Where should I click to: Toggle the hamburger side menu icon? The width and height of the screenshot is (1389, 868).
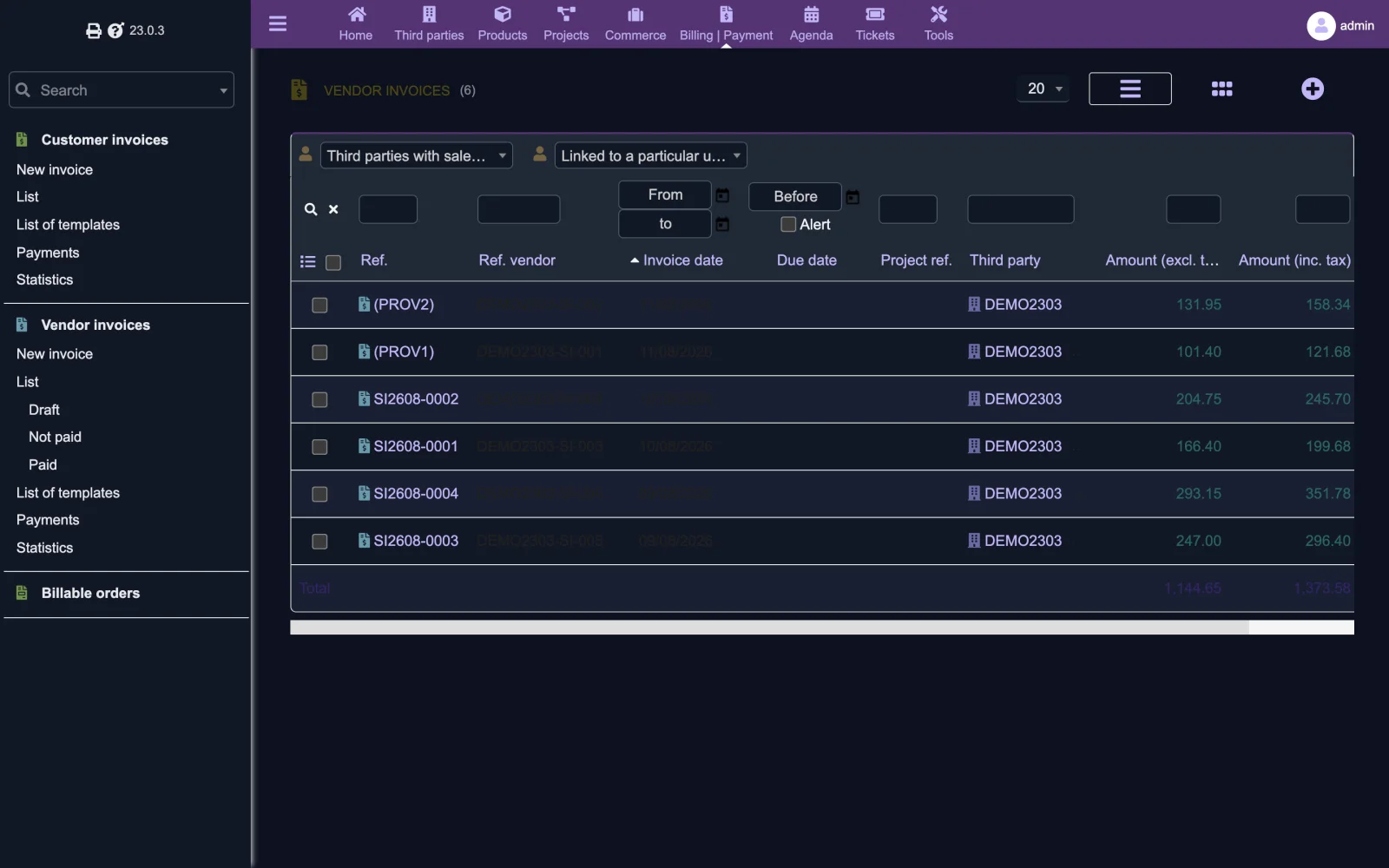point(278,23)
